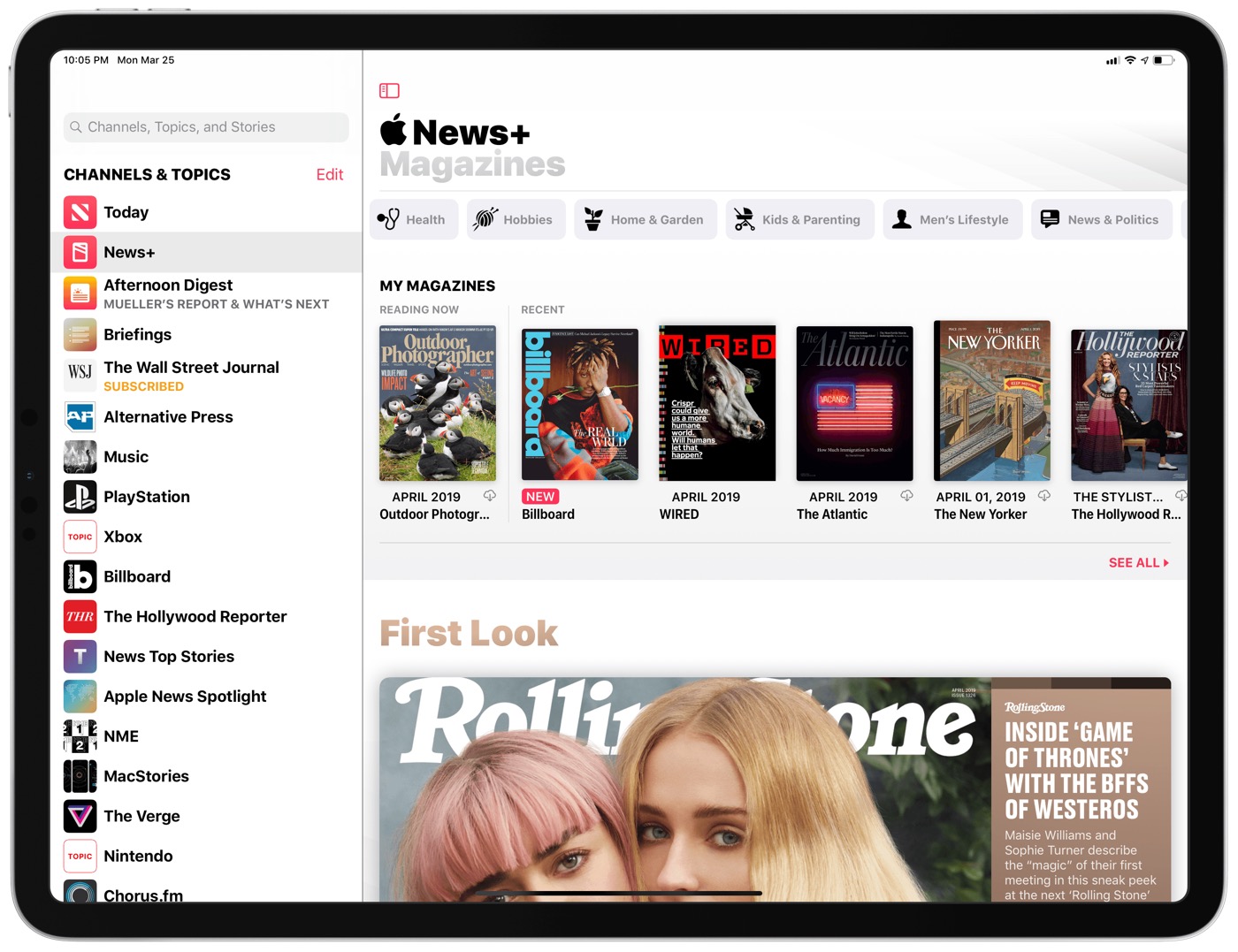
Task: Click the PlayStation label in sidebar
Action: point(147,497)
